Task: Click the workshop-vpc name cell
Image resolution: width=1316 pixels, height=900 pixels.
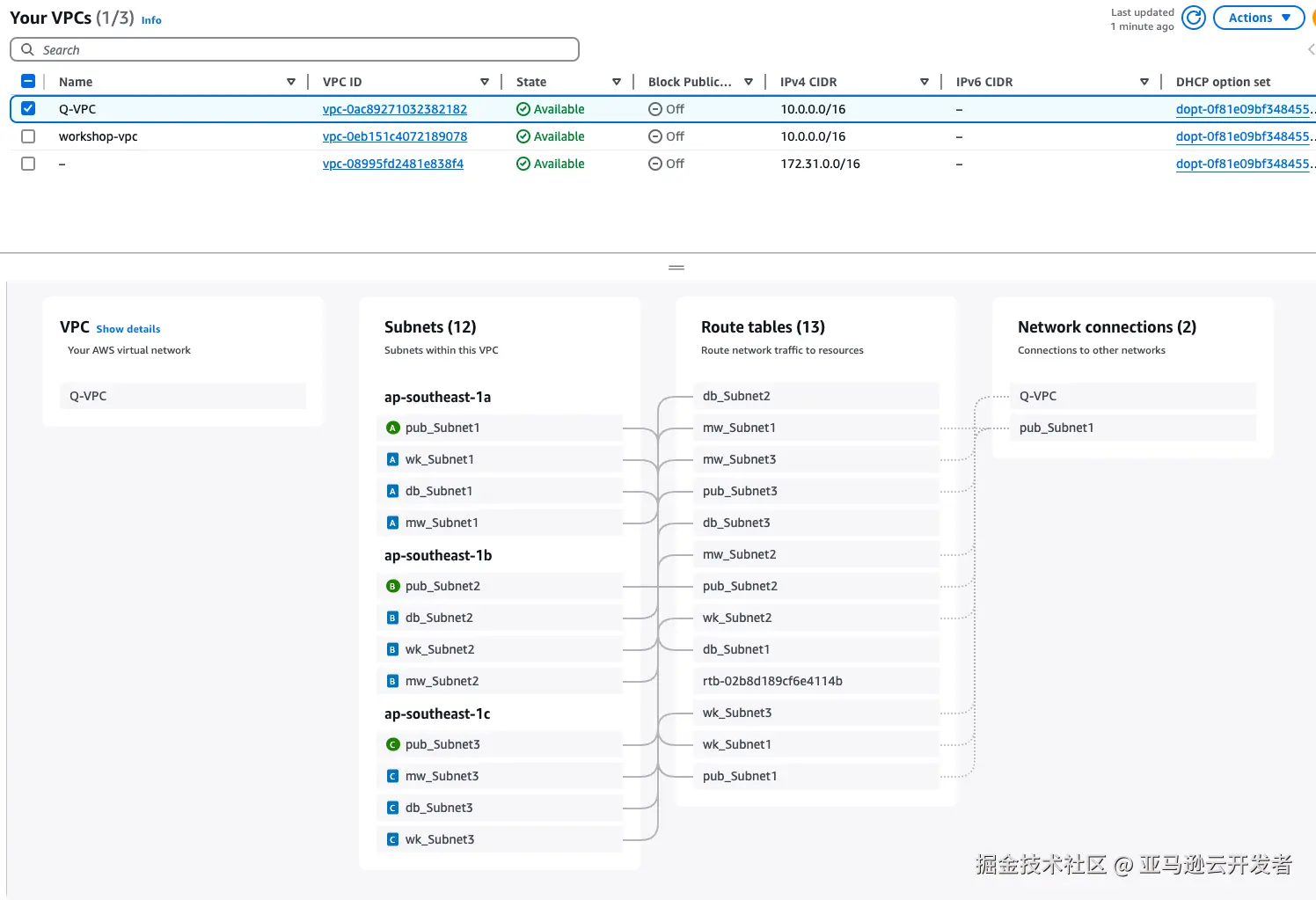Action: click(x=99, y=136)
